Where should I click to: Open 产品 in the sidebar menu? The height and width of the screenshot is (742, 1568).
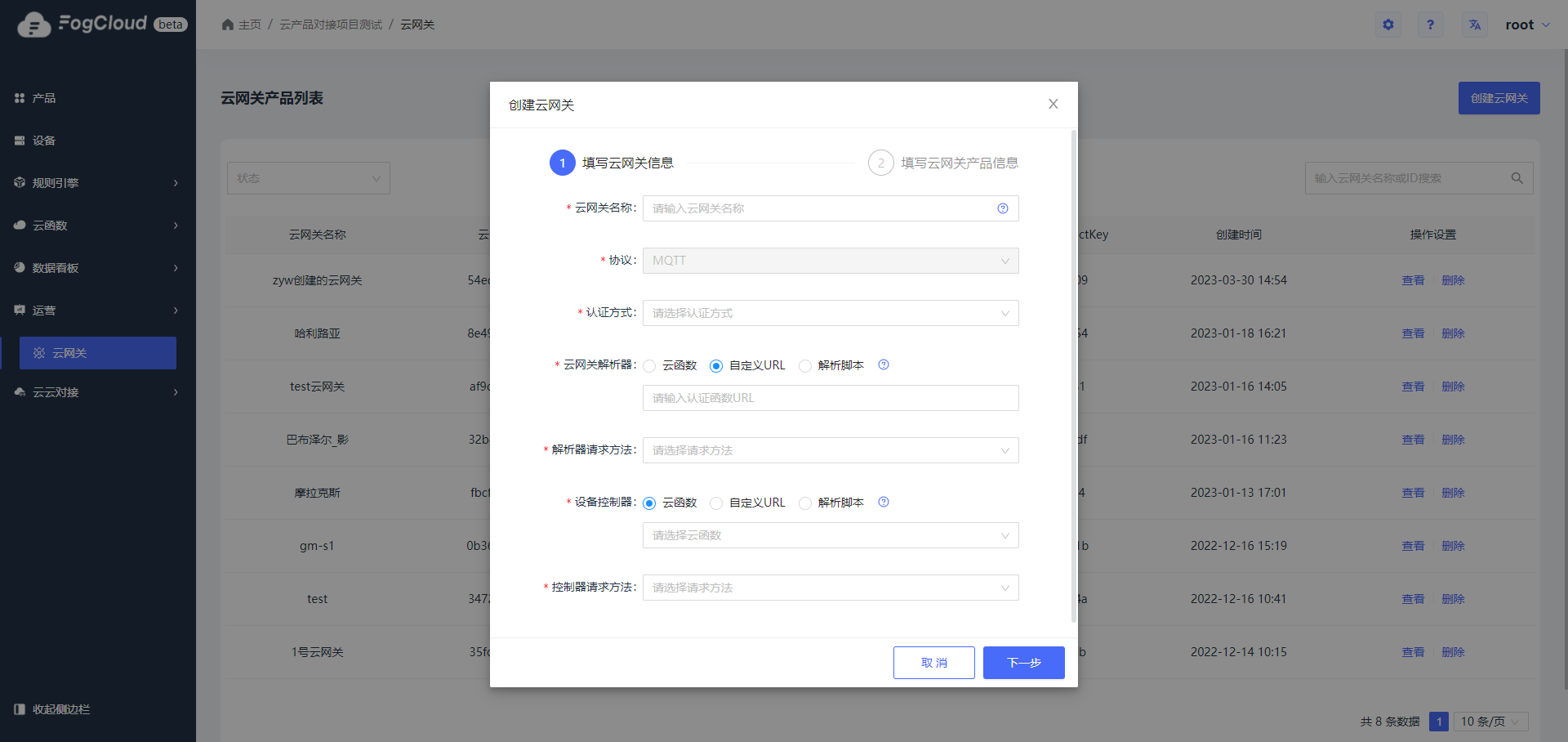coord(44,98)
